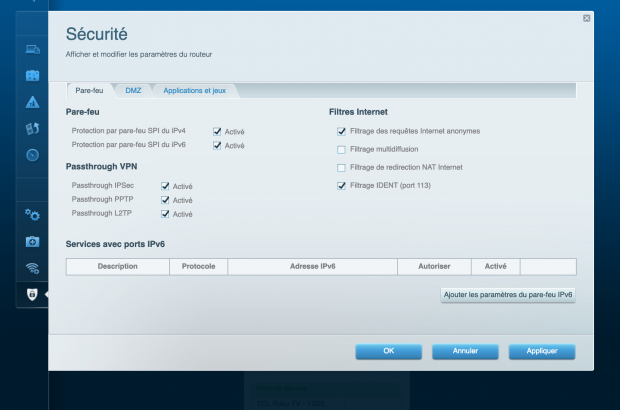This screenshot has width=620, height=410.
Task: Open Wireless Wi-Fi icon in sidebar
Action: (32, 268)
